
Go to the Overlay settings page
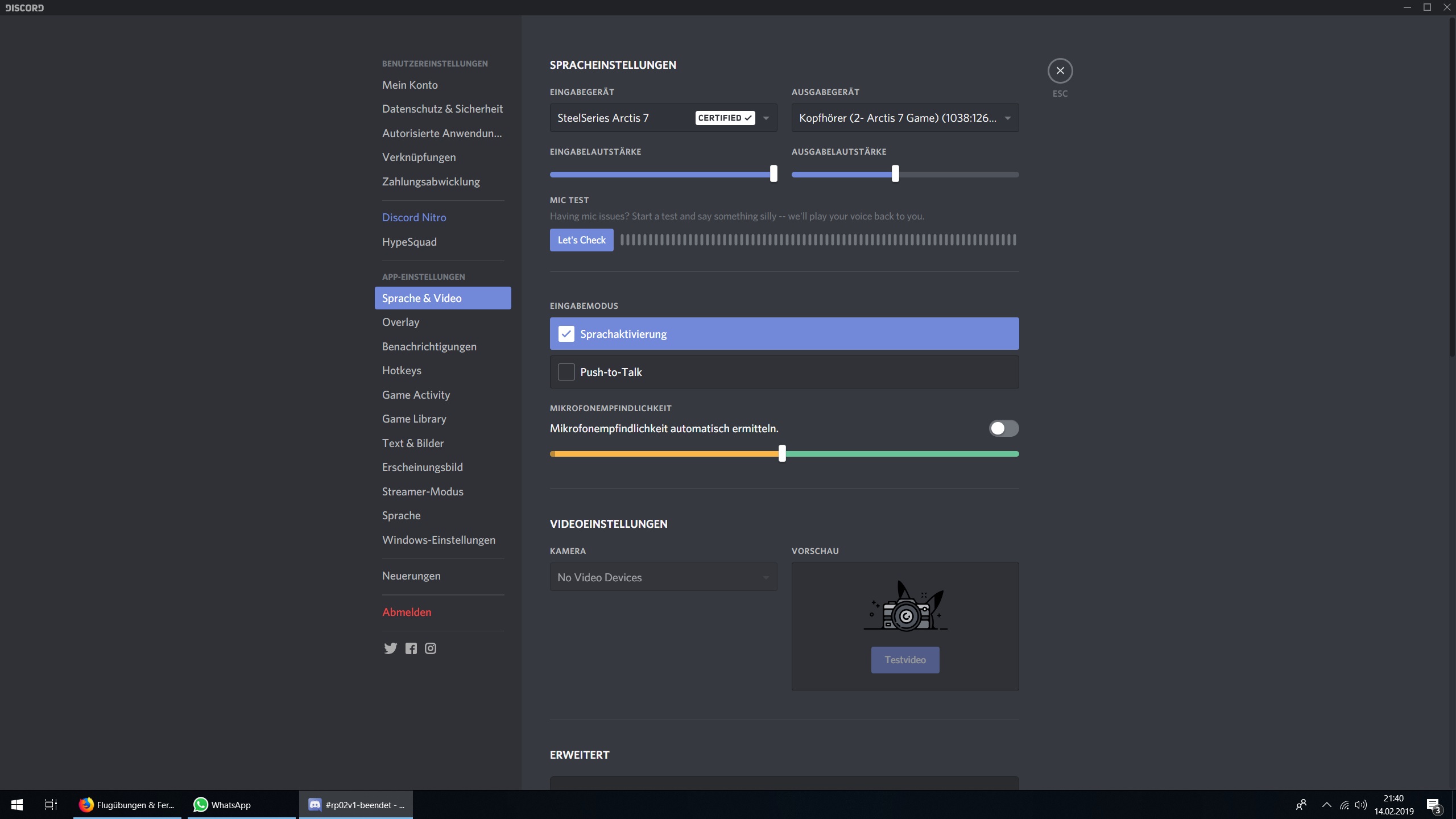pos(400,322)
